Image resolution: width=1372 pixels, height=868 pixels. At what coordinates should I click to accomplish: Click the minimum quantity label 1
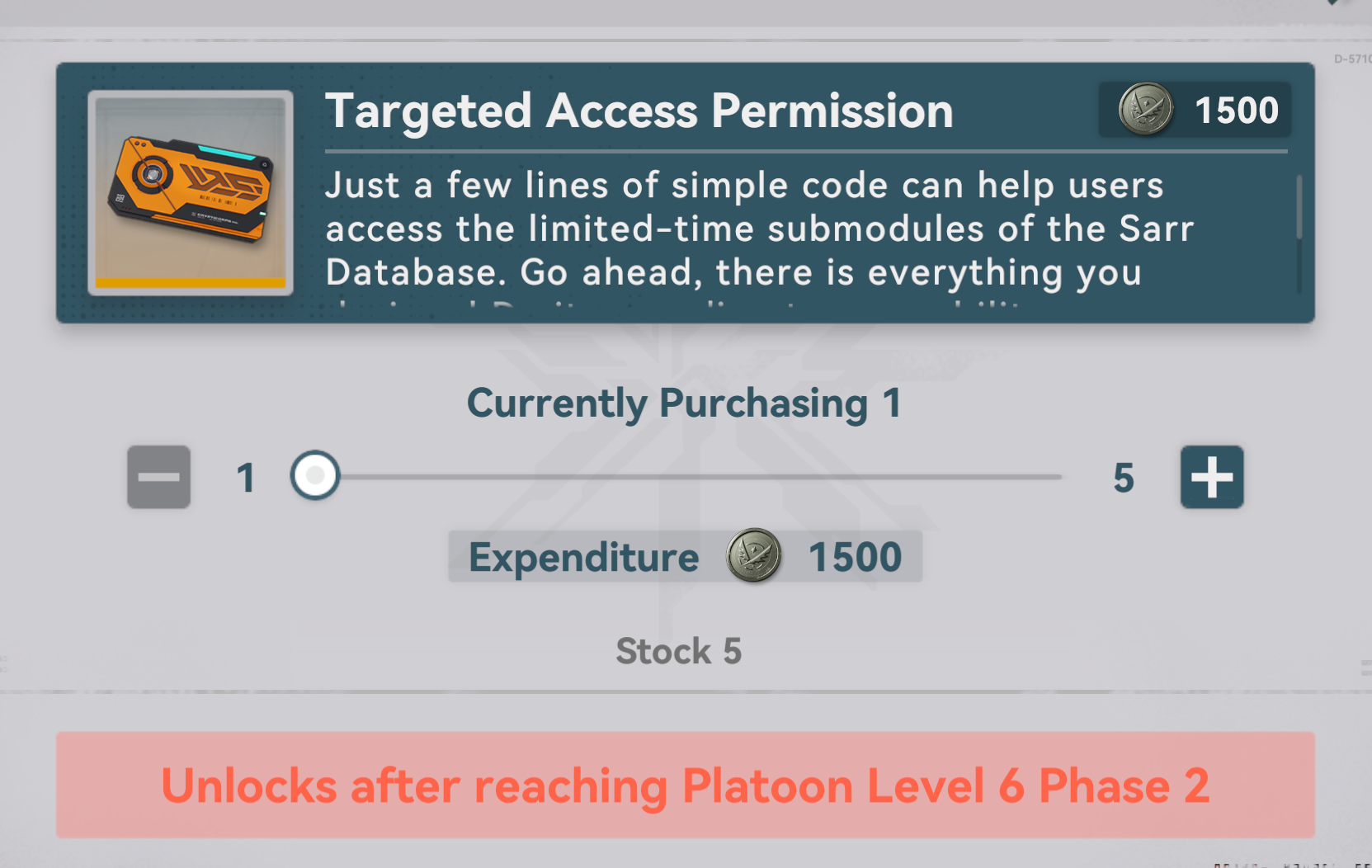(x=246, y=478)
